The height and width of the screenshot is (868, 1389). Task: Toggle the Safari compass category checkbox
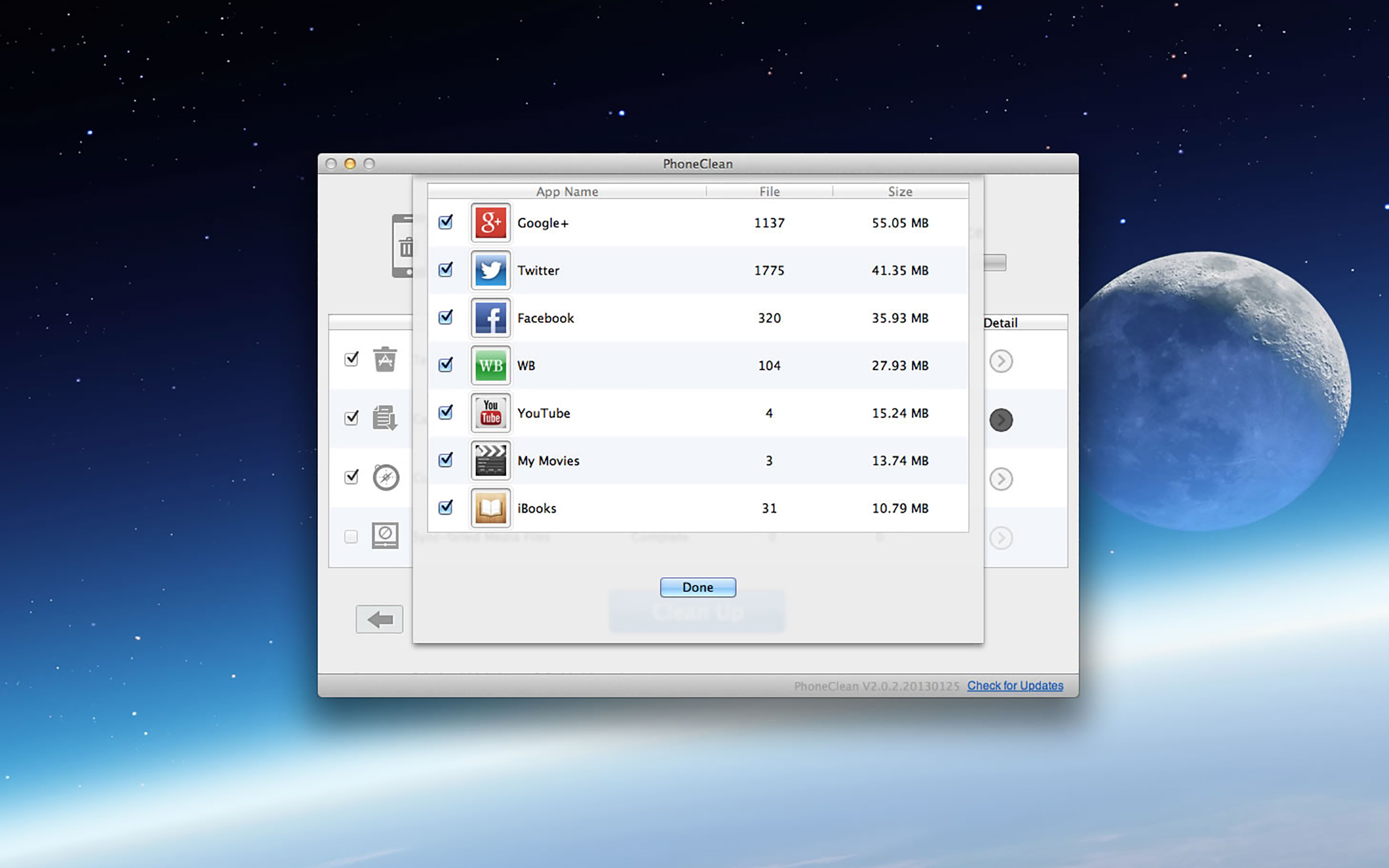coord(351,477)
